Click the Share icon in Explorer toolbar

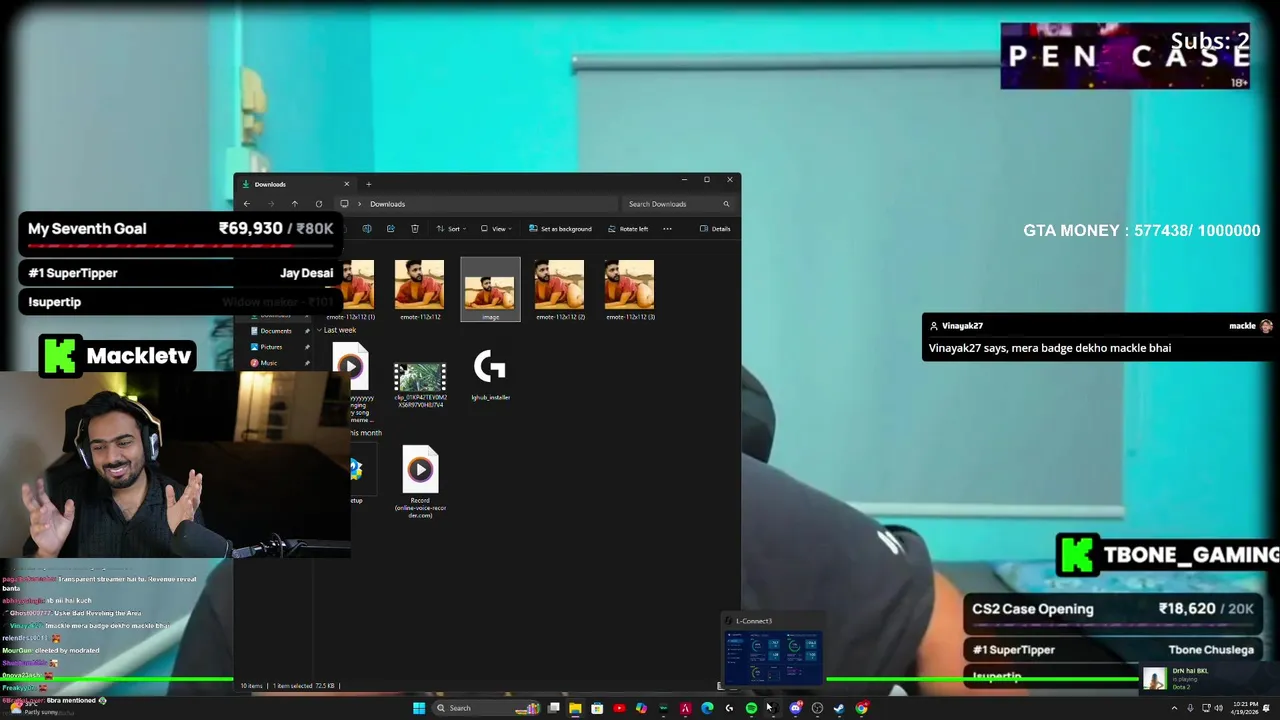pyautogui.click(x=390, y=229)
